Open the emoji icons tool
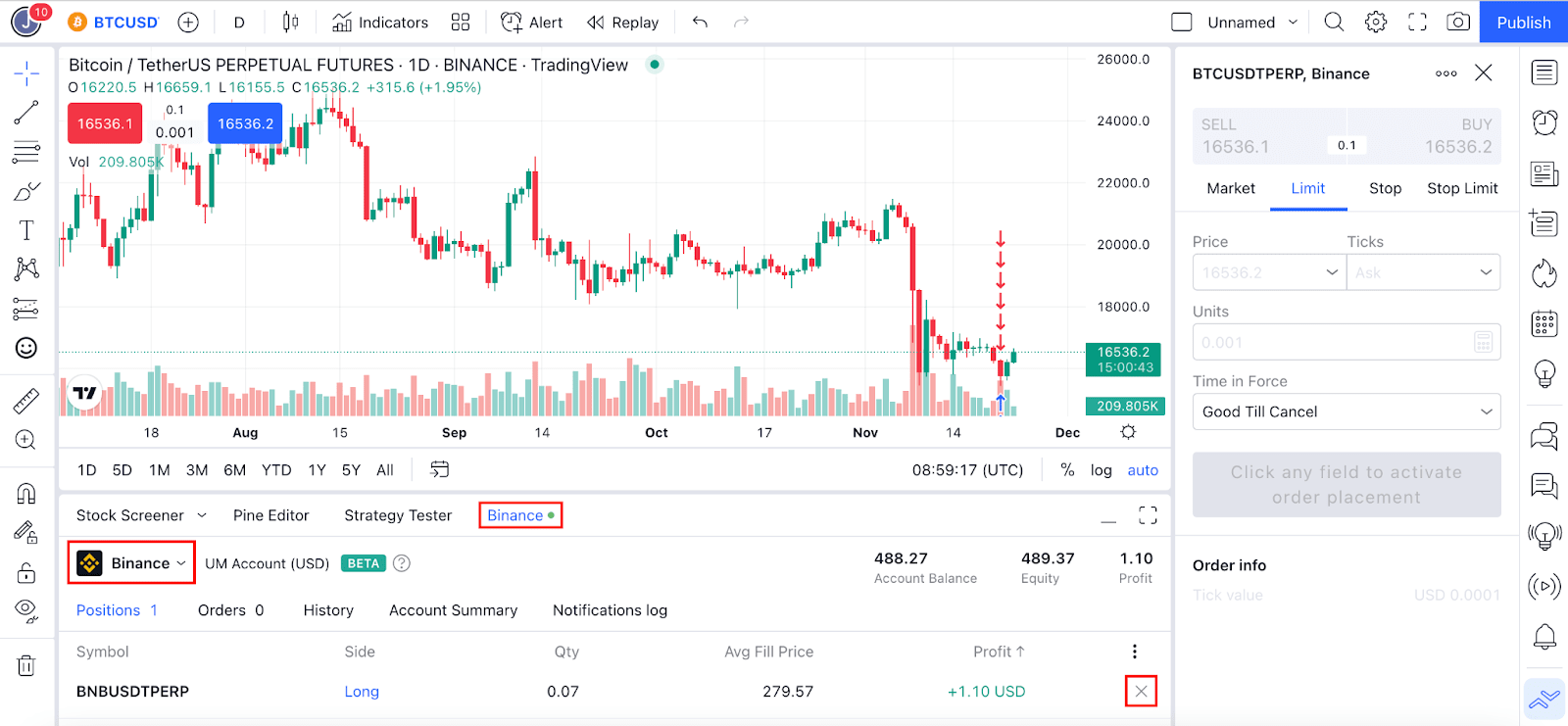Screen dimensions: 1568x726 (26, 348)
